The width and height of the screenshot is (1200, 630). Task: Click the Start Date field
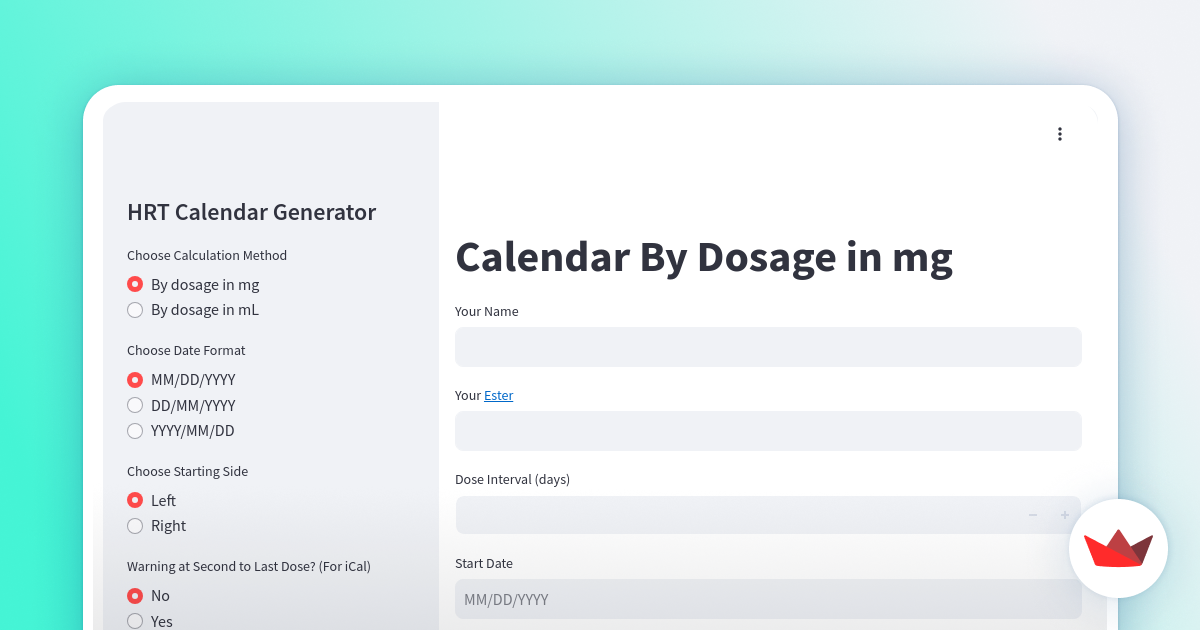[768, 599]
